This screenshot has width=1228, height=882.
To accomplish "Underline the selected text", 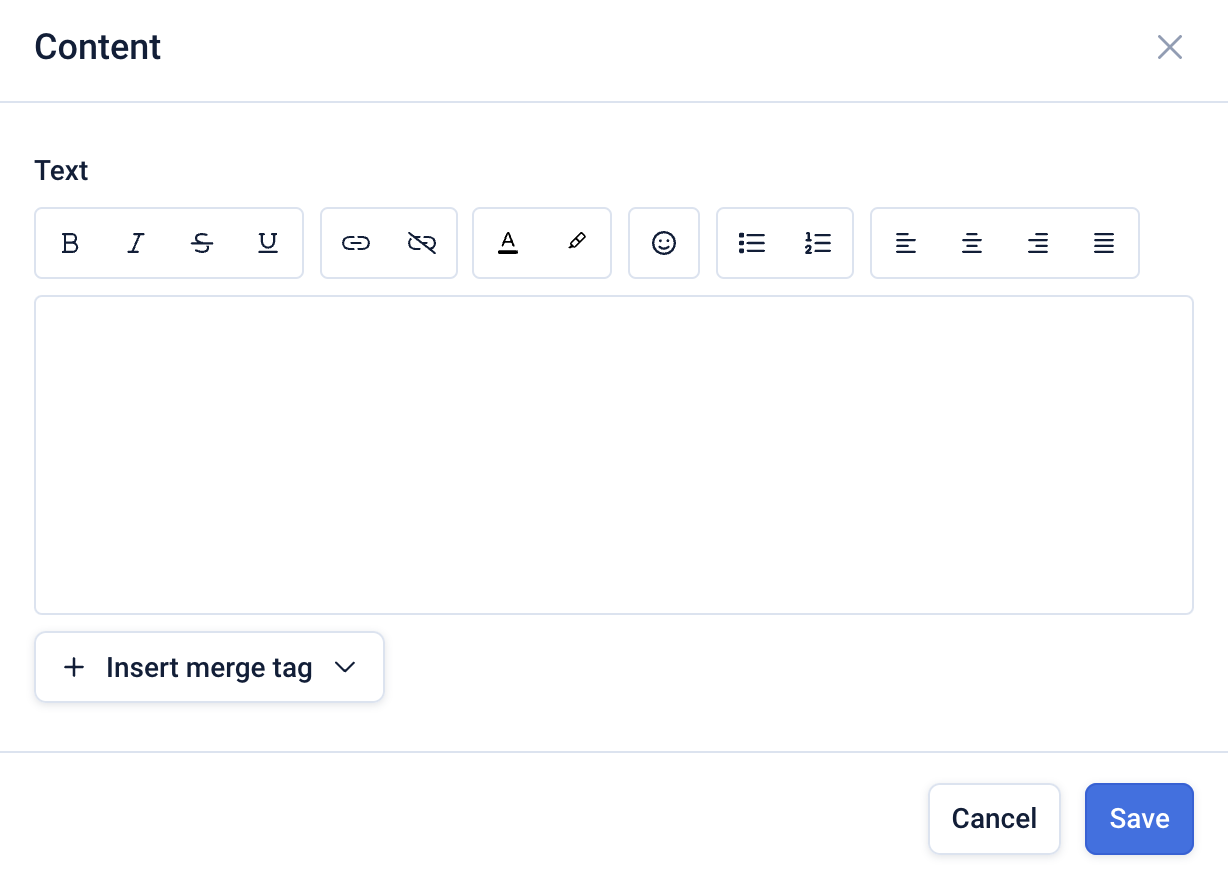I will pyautogui.click(x=268, y=243).
